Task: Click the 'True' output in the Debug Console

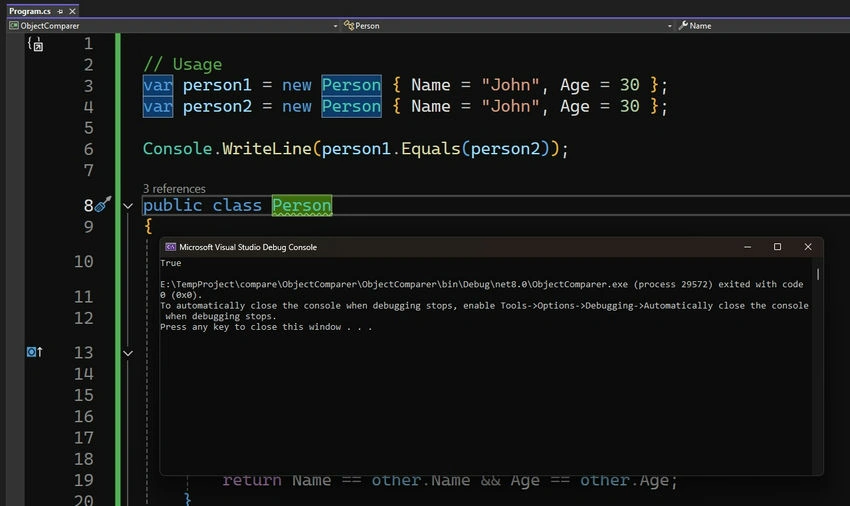Action: click(171, 263)
